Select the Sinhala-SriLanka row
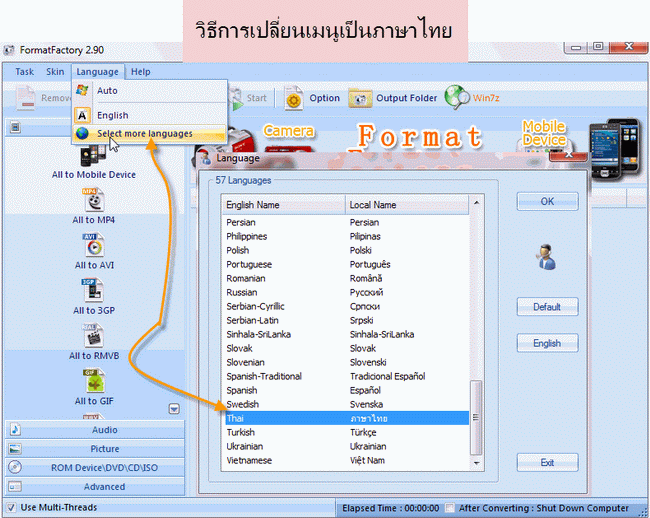The width and height of the screenshot is (650, 518). pyautogui.click(x=347, y=334)
